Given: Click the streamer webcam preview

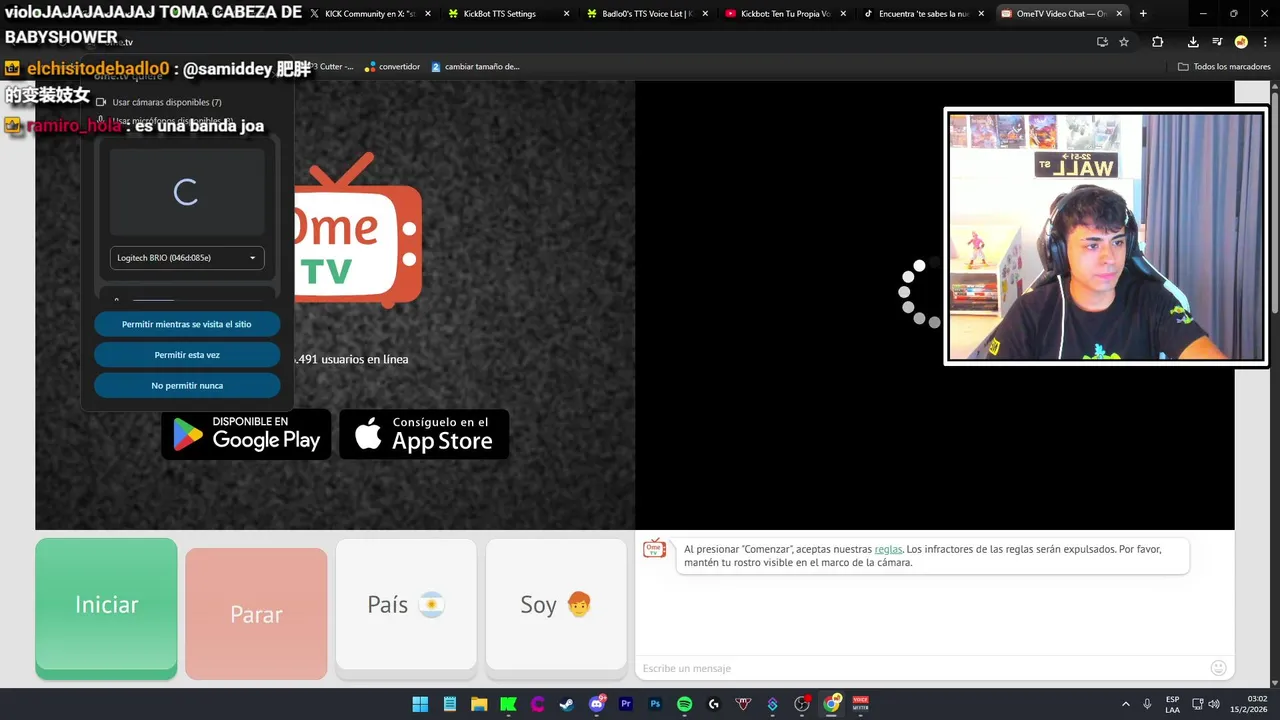Looking at the screenshot, I should pos(1106,236).
